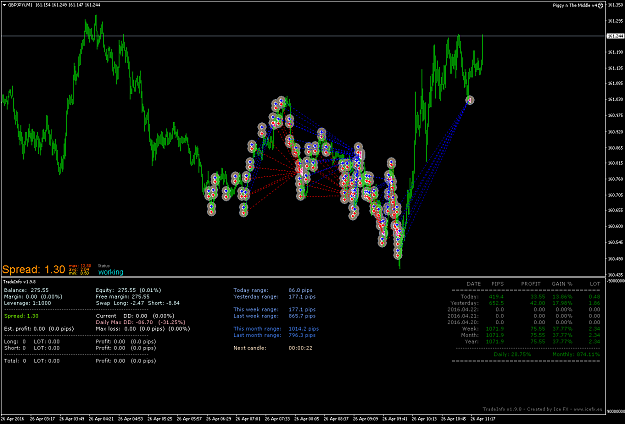
Task: Click the Total: 0 LOT line
Action: (x=31, y=361)
